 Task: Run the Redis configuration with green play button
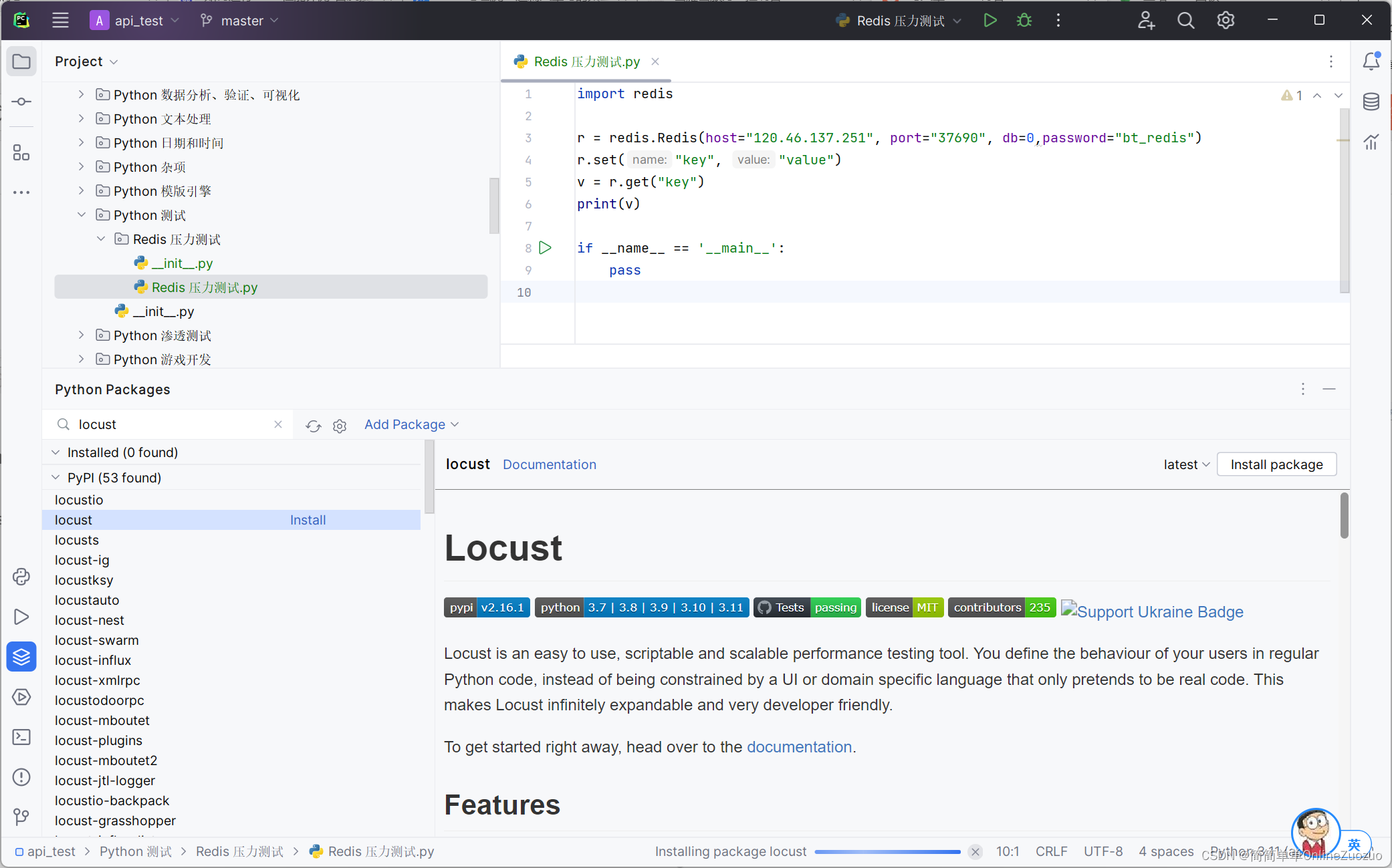click(x=990, y=21)
